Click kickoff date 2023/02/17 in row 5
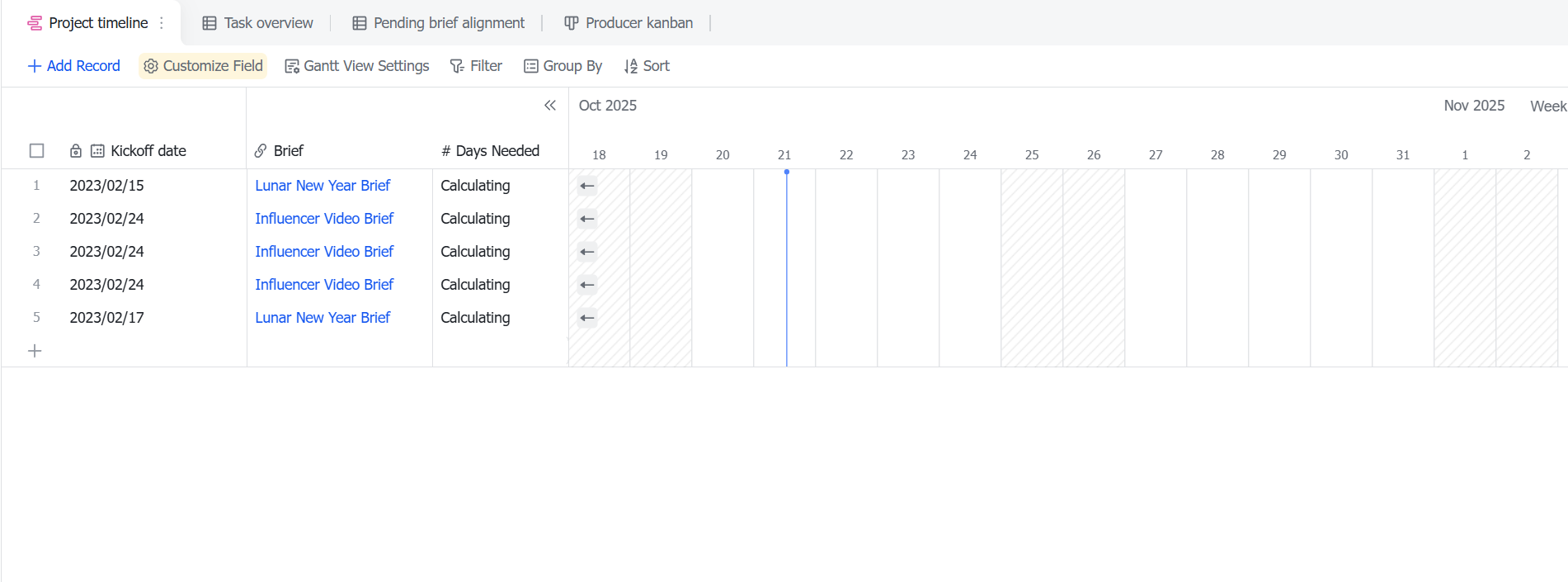Viewport: 1568px width, 582px height. (107, 318)
